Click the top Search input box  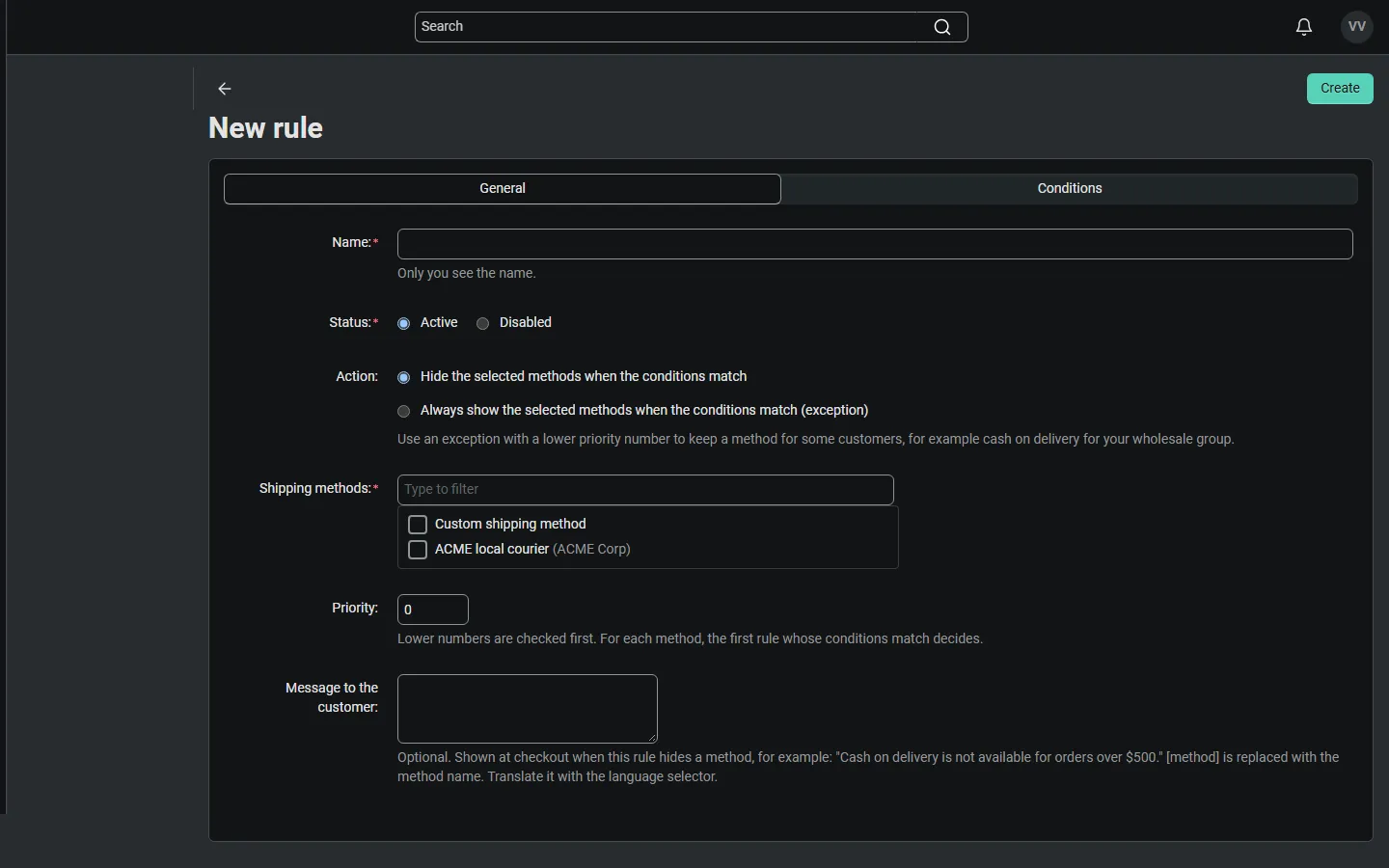[692, 27]
